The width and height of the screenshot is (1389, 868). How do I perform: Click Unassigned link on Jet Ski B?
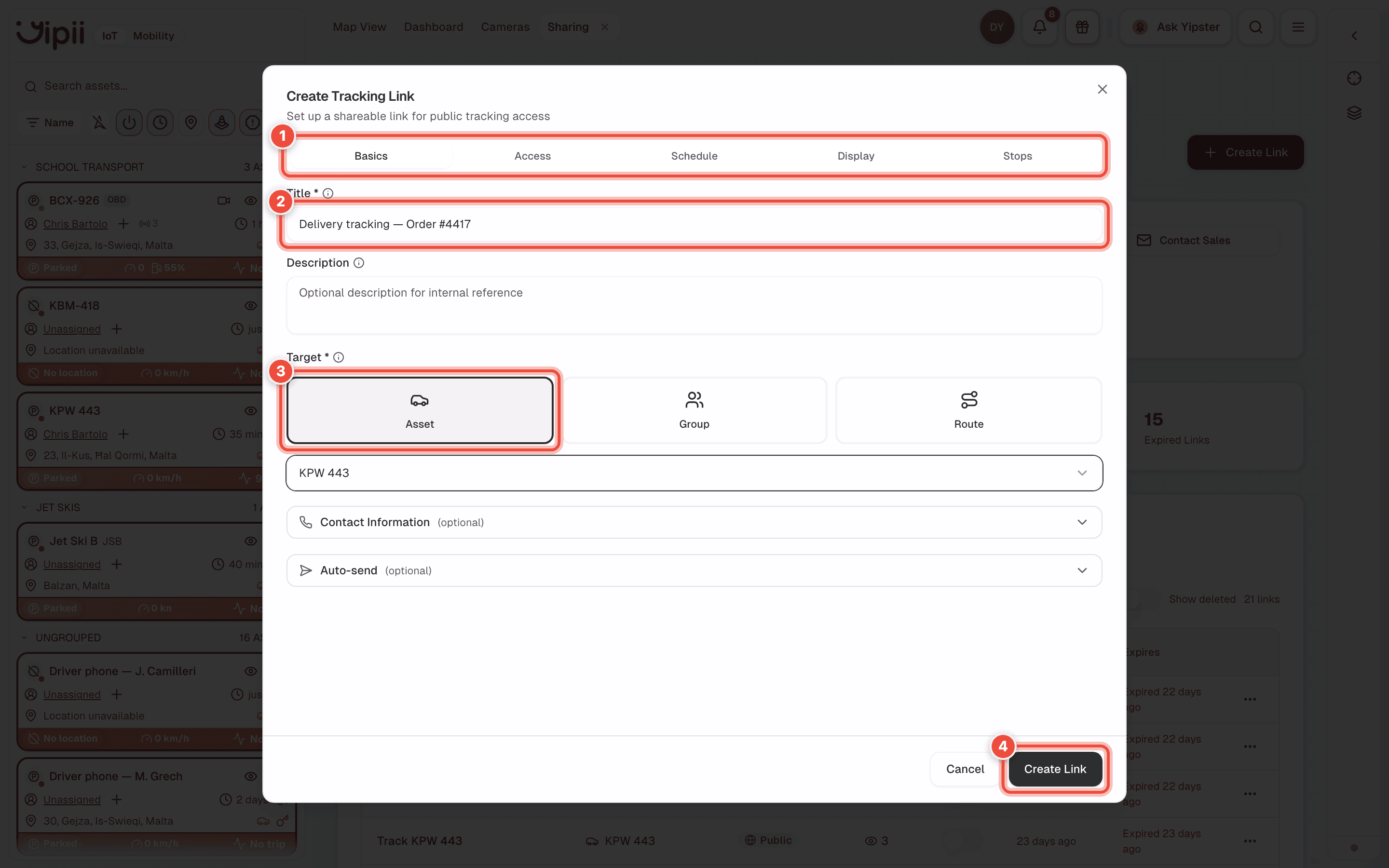(72, 564)
